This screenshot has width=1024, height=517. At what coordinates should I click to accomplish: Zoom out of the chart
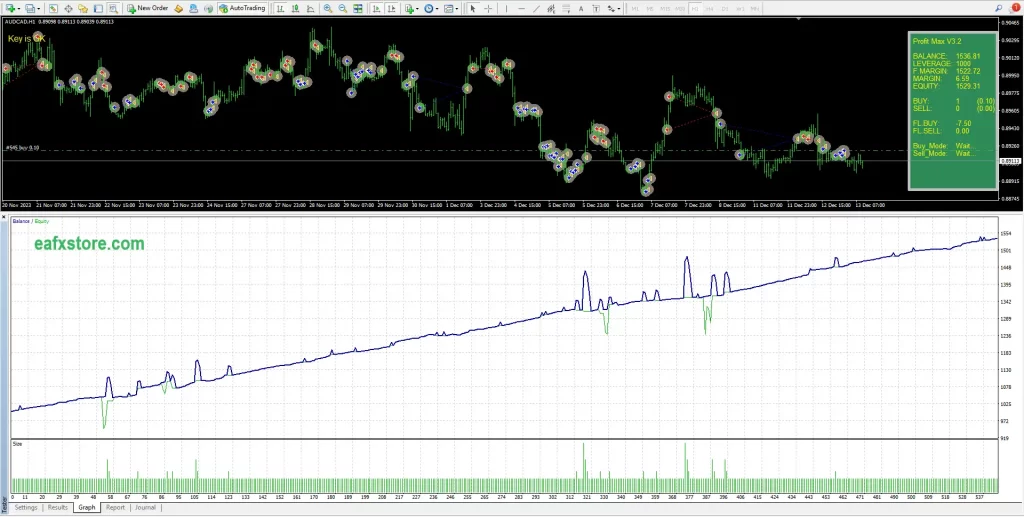point(343,7)
